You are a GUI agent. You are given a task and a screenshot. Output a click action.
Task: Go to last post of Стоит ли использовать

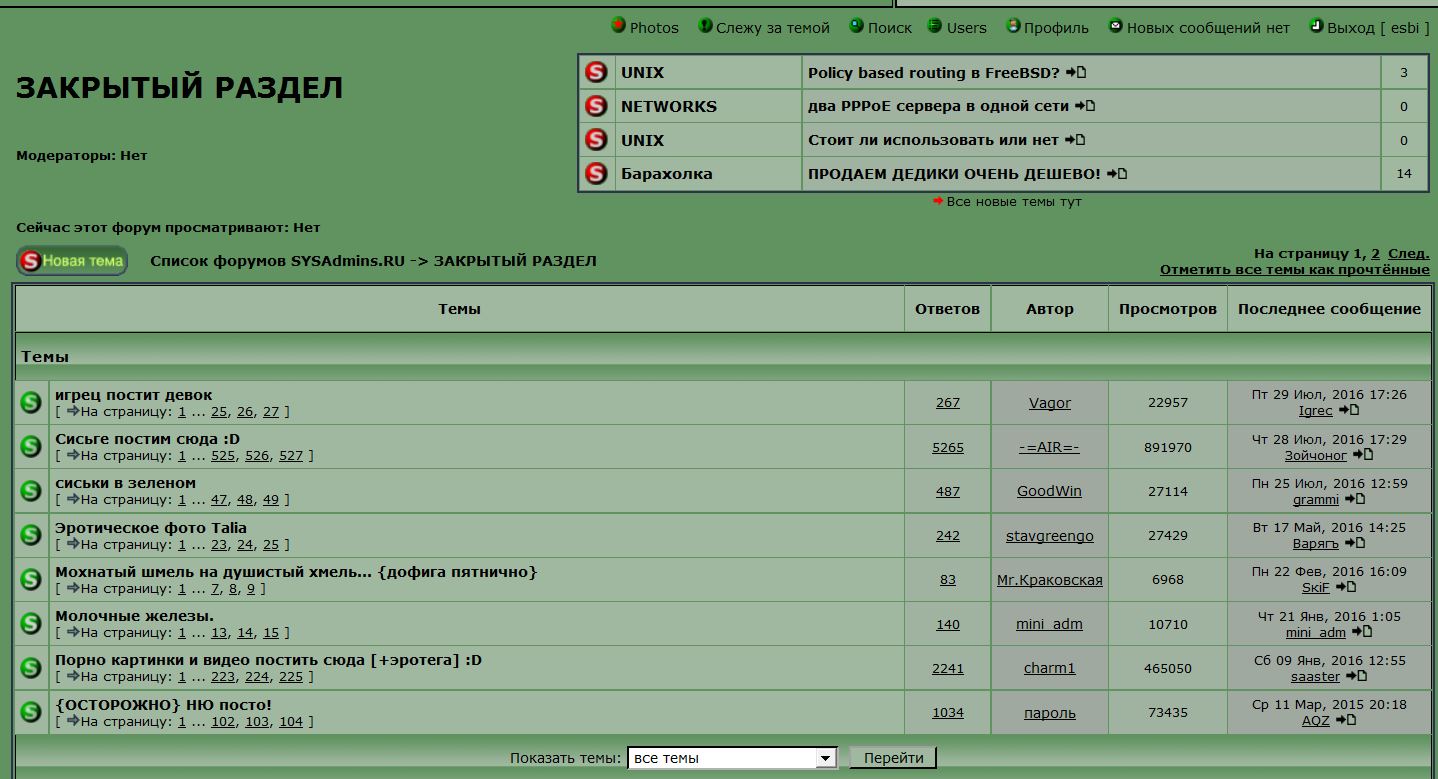pos(1075,140)
